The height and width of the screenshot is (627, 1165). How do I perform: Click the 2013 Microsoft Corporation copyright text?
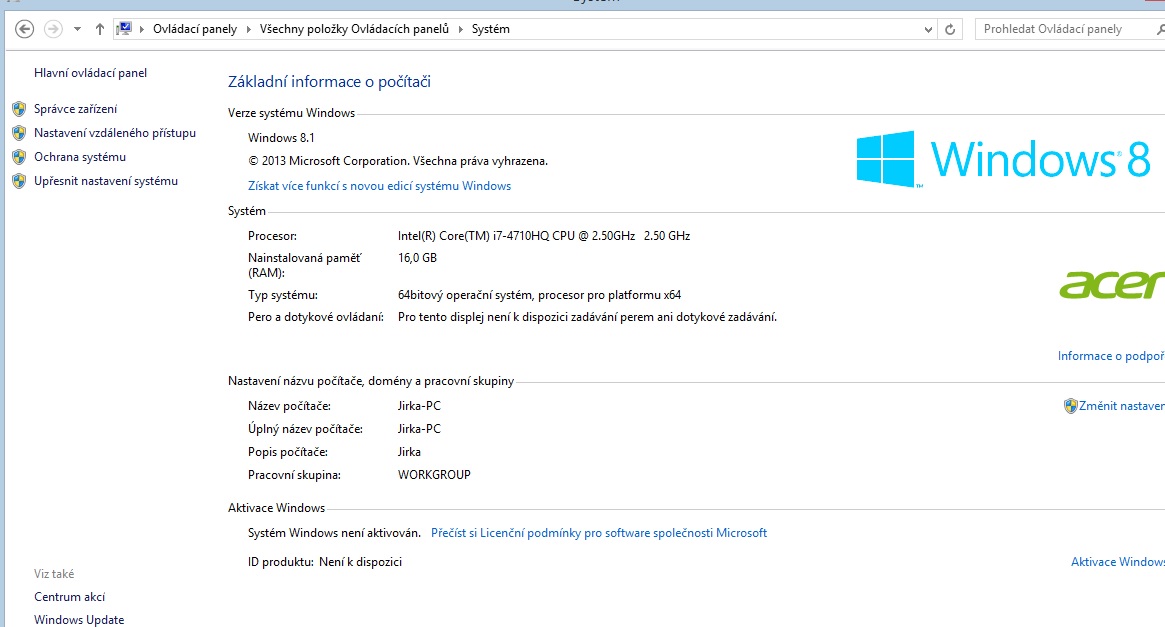[397, 160]
